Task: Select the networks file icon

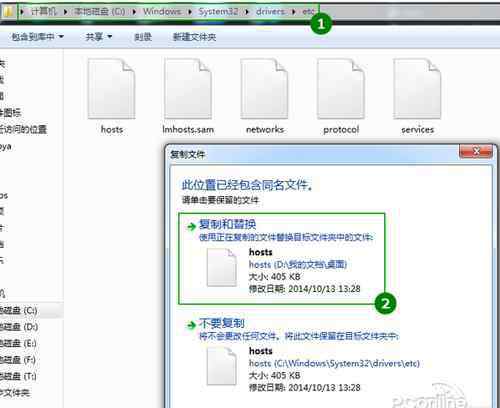Action: [265, 89]
